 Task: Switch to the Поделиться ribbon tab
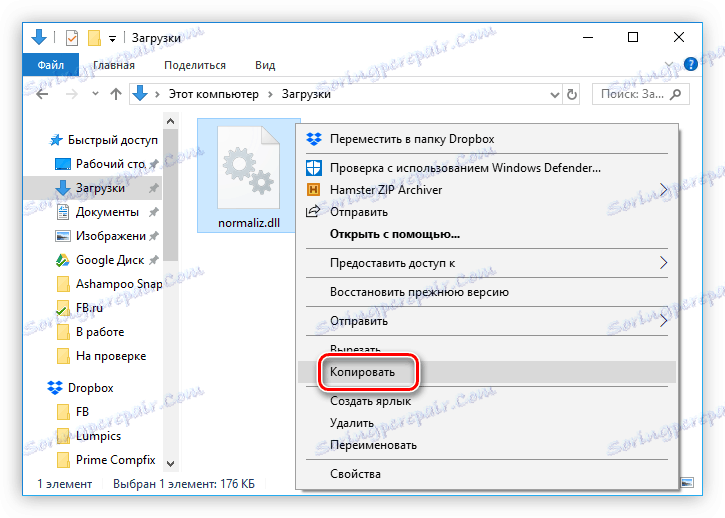195,65
